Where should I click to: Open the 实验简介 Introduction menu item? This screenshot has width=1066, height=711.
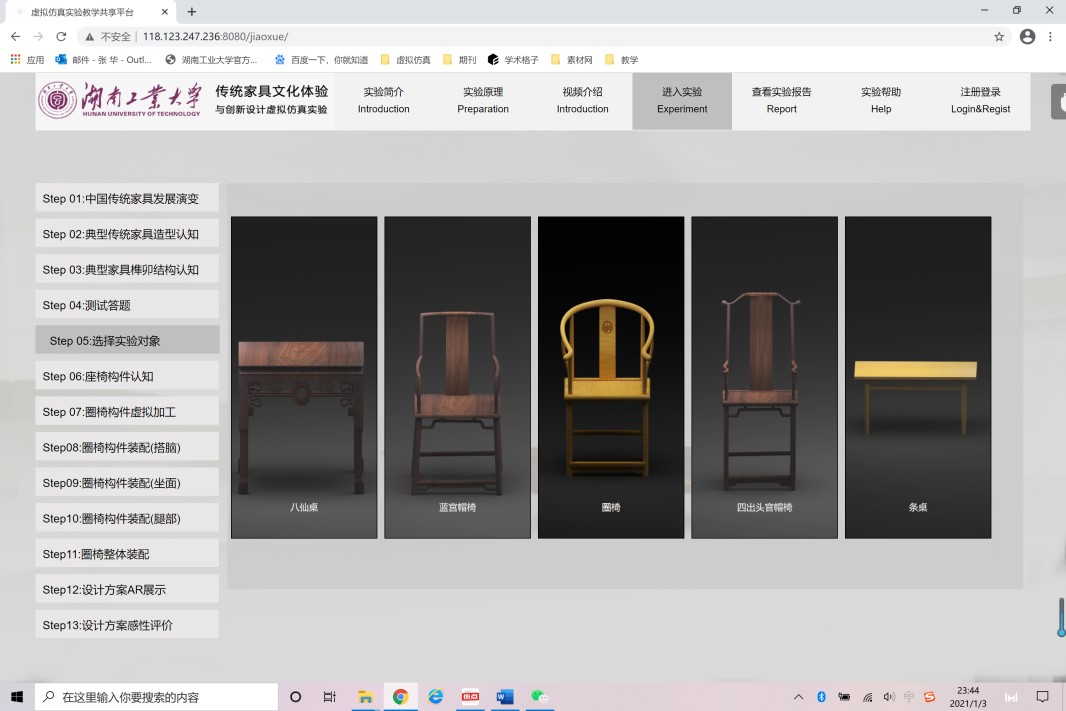pos(384,100)
